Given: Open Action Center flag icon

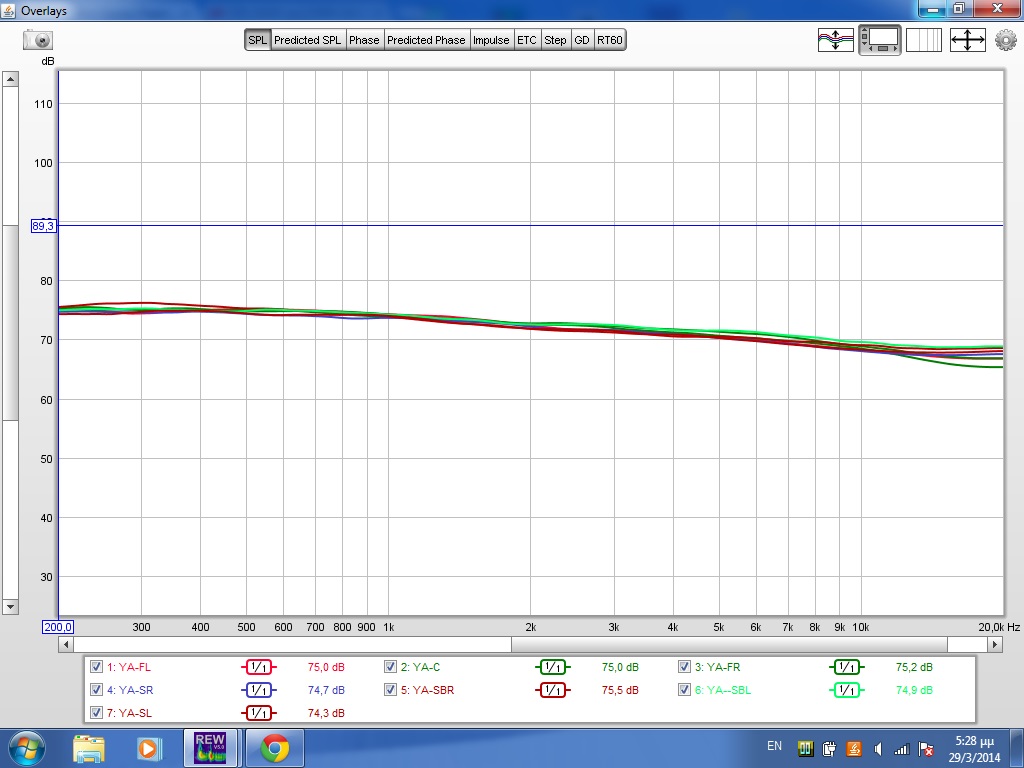Looking at the screenshot, I should pyautogui.click(x=925, y=749).
